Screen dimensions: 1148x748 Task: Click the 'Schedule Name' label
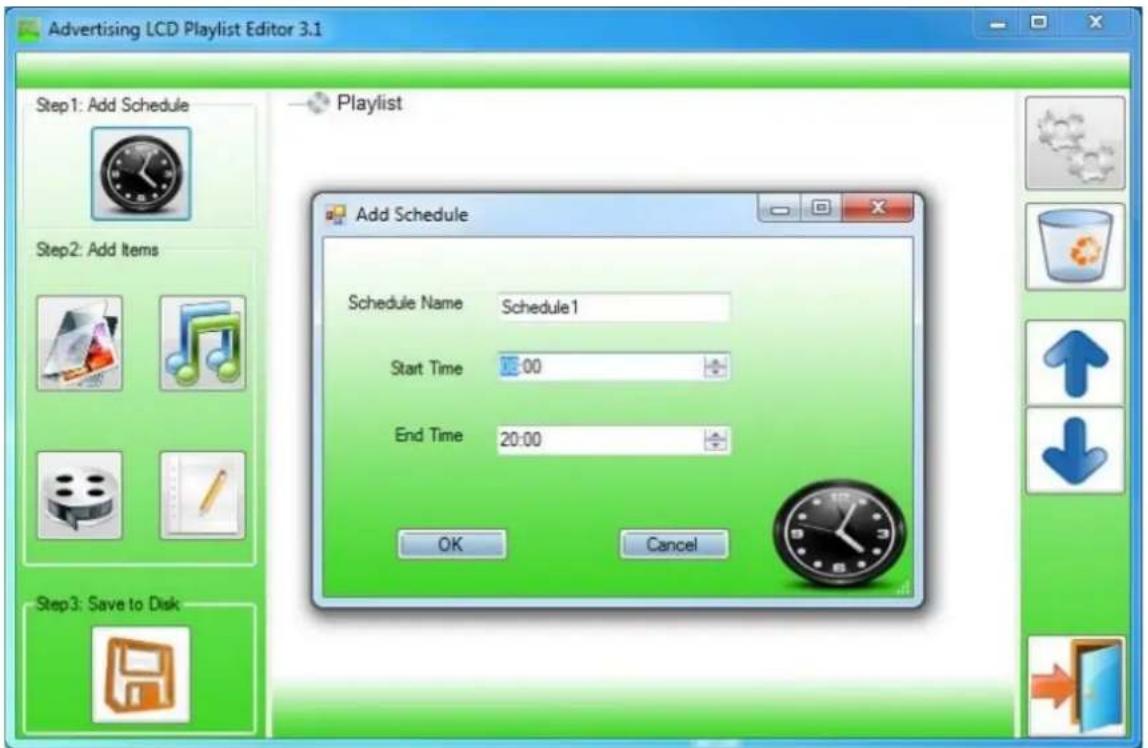405,303
